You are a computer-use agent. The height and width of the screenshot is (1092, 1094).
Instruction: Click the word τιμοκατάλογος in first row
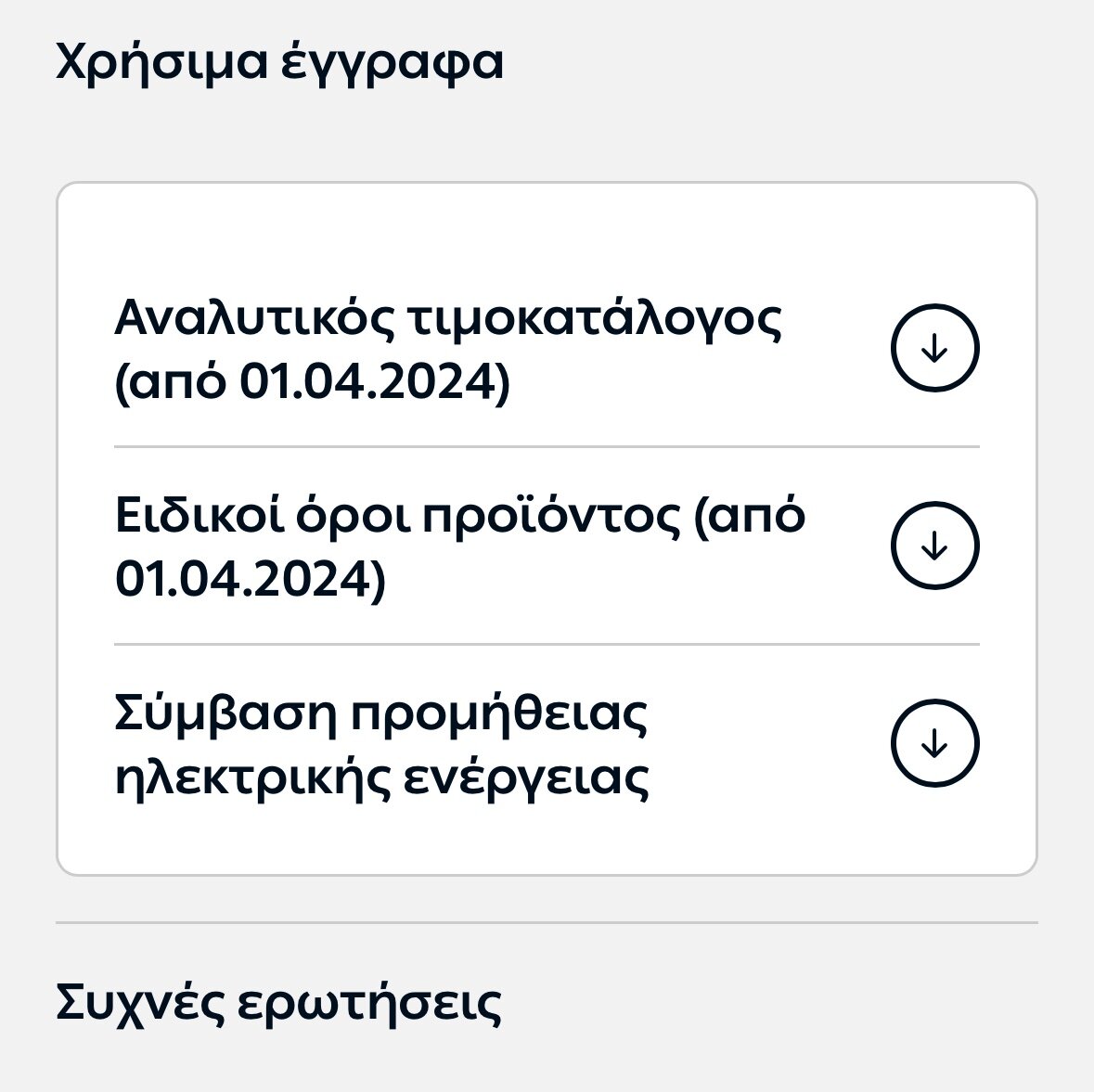click(x=594, y=319)
